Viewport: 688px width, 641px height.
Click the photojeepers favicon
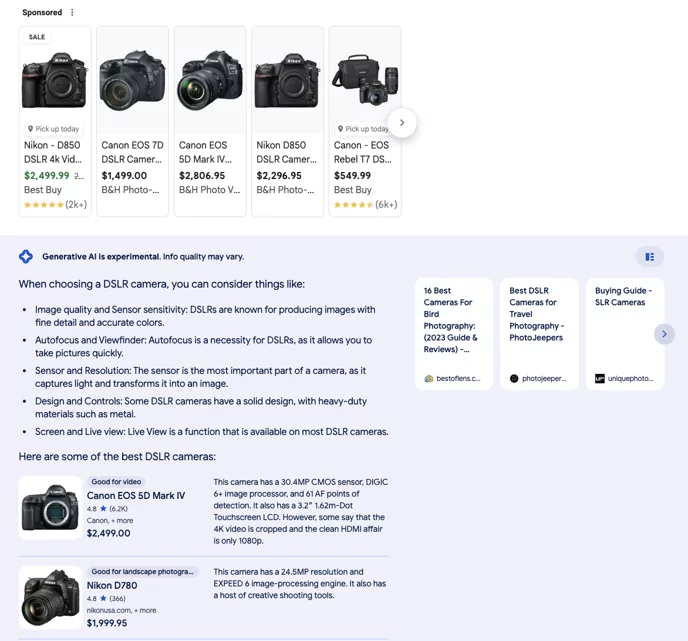pyautogui.click(x=514, y=379)
